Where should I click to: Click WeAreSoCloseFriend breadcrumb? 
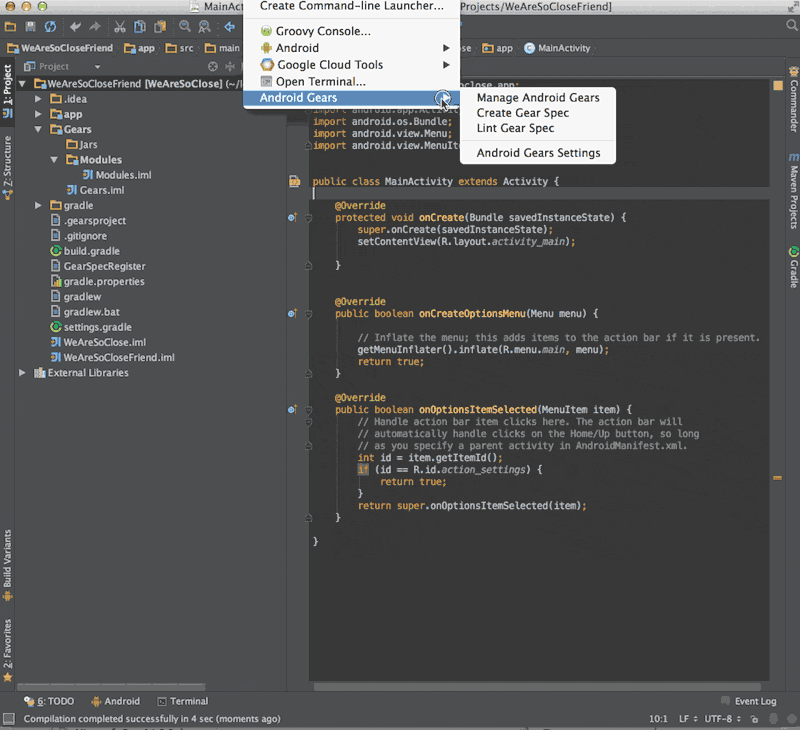tap(60, 48)
